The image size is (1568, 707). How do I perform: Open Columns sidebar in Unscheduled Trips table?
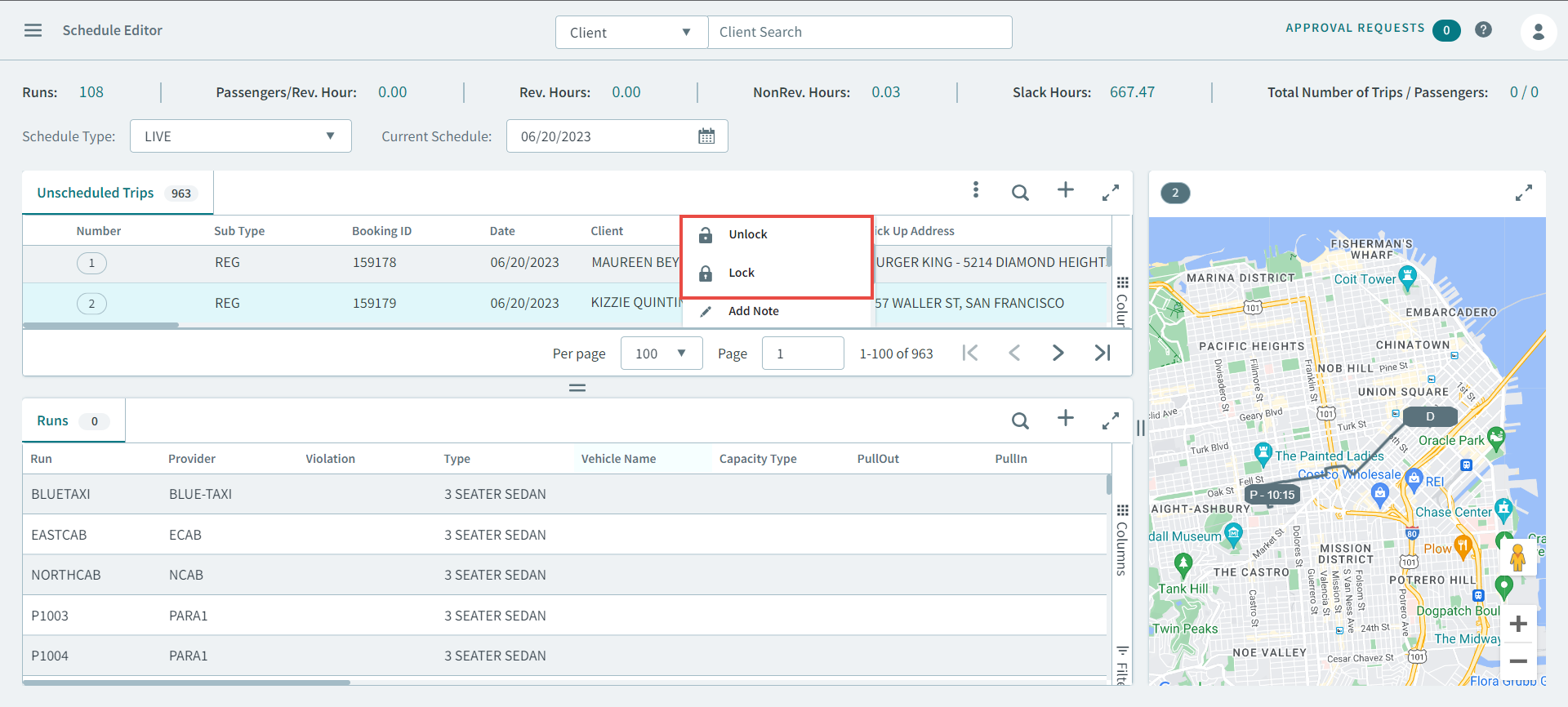point(1122,301)
